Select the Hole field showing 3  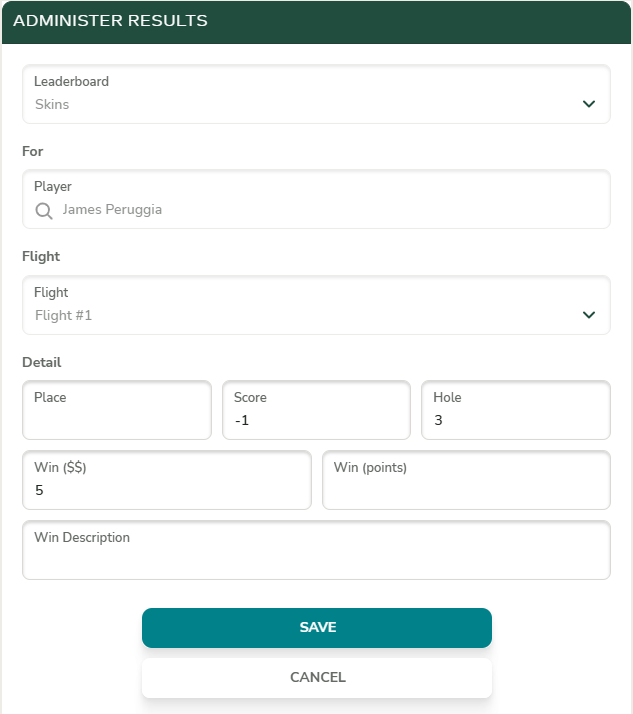pyautogui.click(x=515, y=420)
